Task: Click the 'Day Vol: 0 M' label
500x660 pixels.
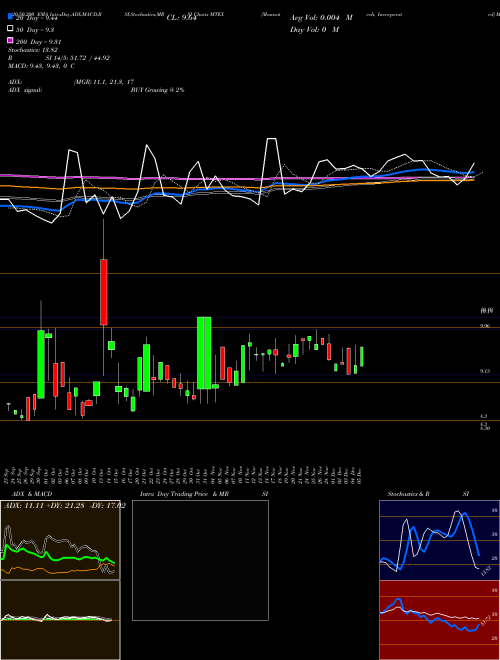Action: [314, 29]
